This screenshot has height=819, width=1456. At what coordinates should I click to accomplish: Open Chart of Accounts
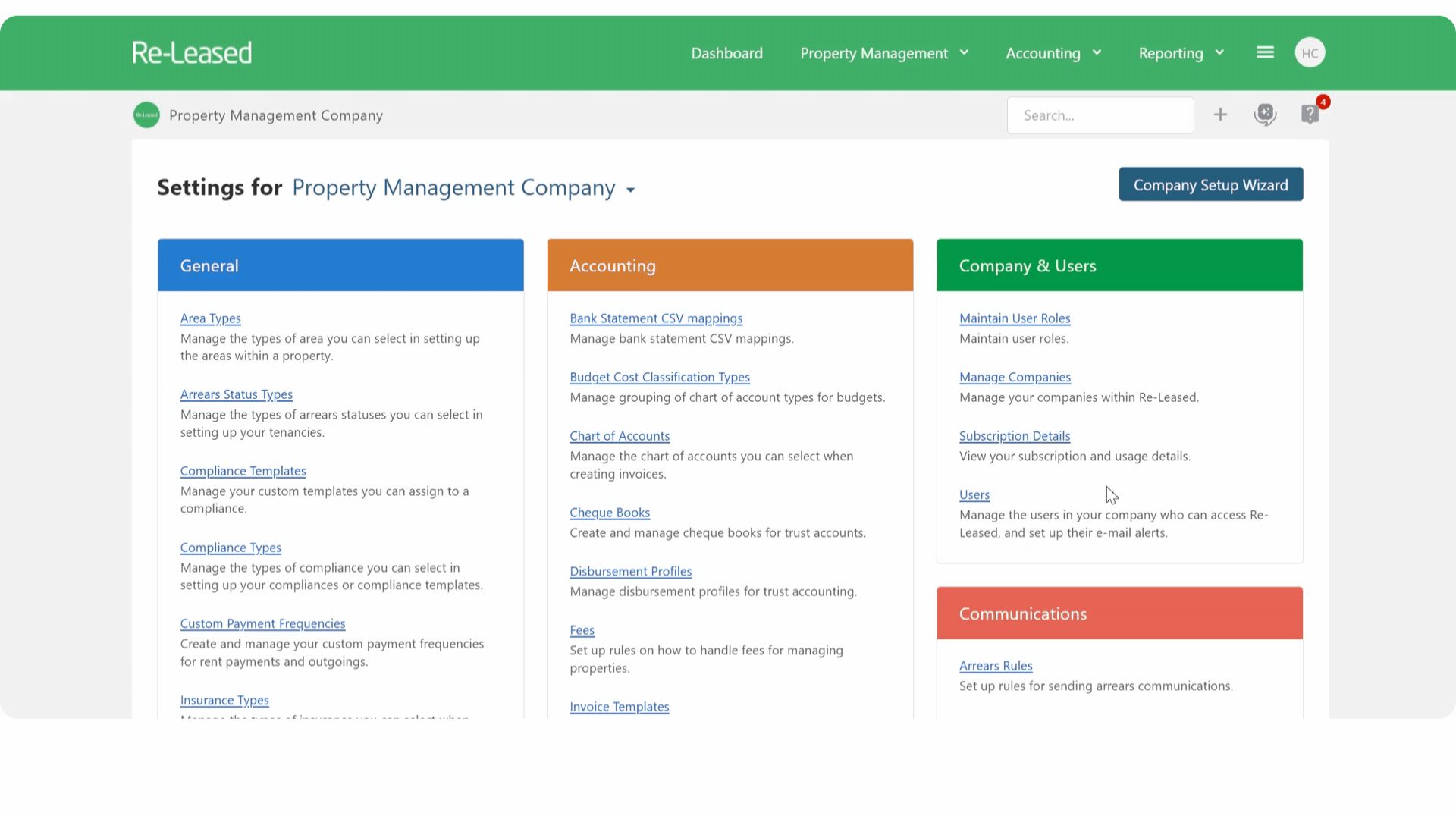620,436
